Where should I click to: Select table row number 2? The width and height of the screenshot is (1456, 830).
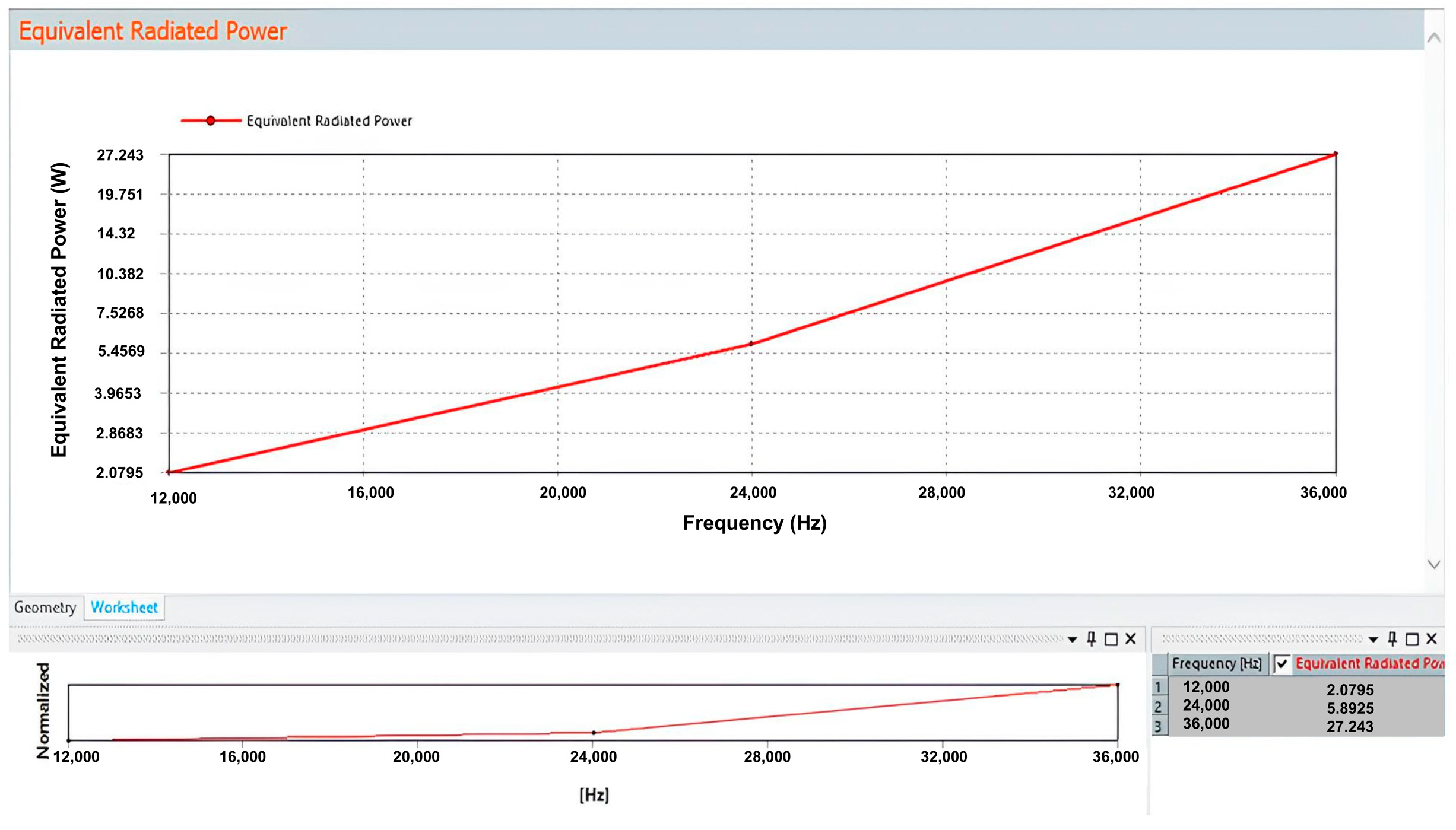(x=1158, y=707)
